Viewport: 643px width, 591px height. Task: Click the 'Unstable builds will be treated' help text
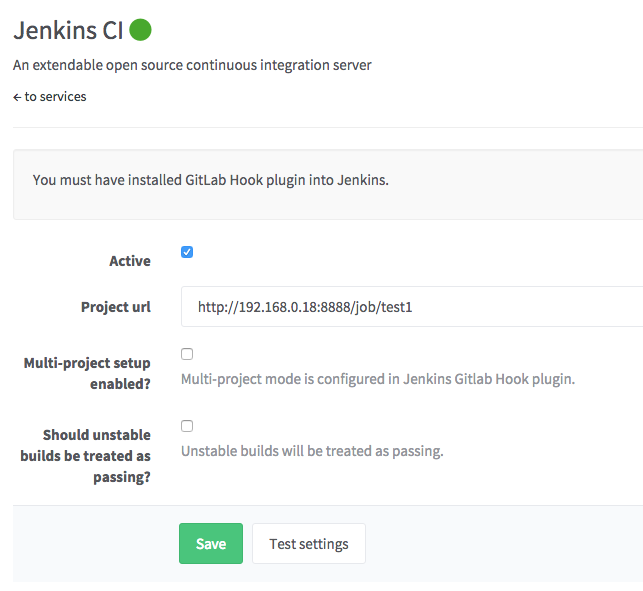pos(311,451)
